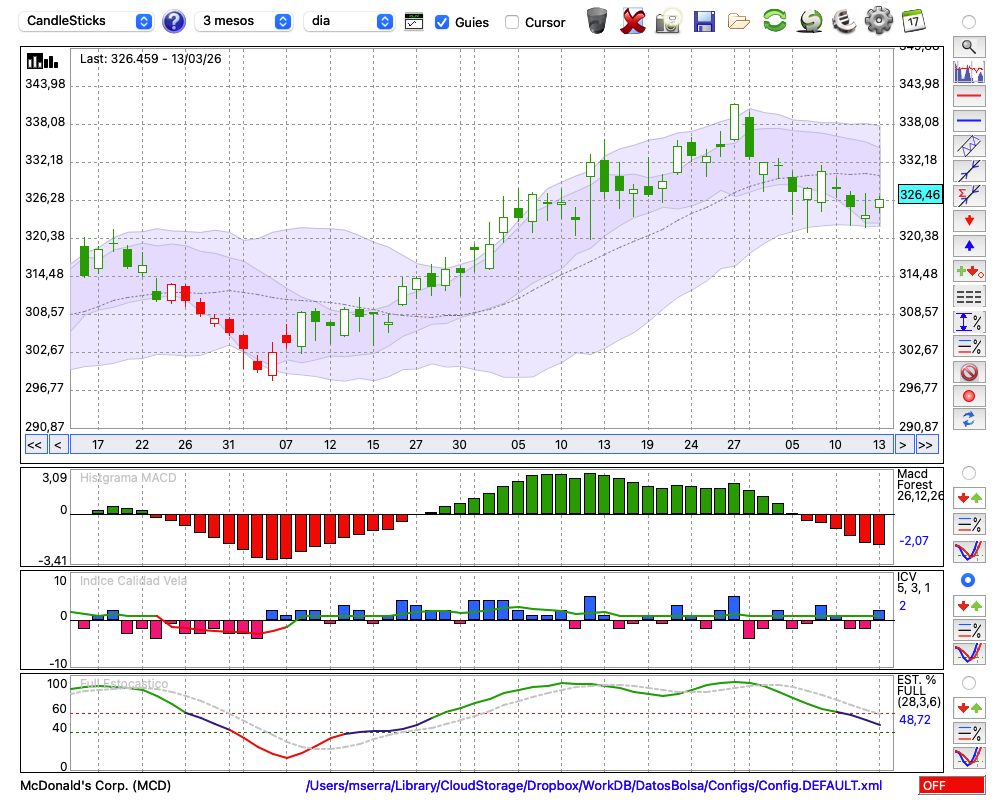Open the '3 mesos' period dropdown
The image size is (1000, 800).
click(244, 21)
